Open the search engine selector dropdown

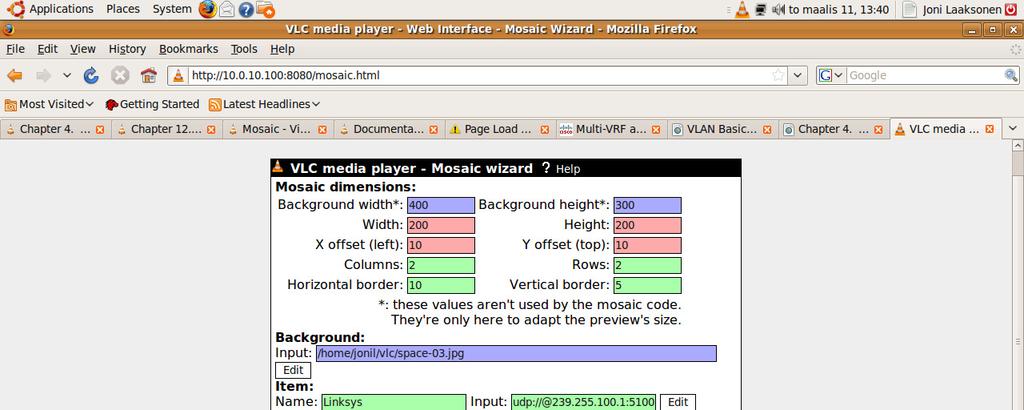tap(831, 75)
